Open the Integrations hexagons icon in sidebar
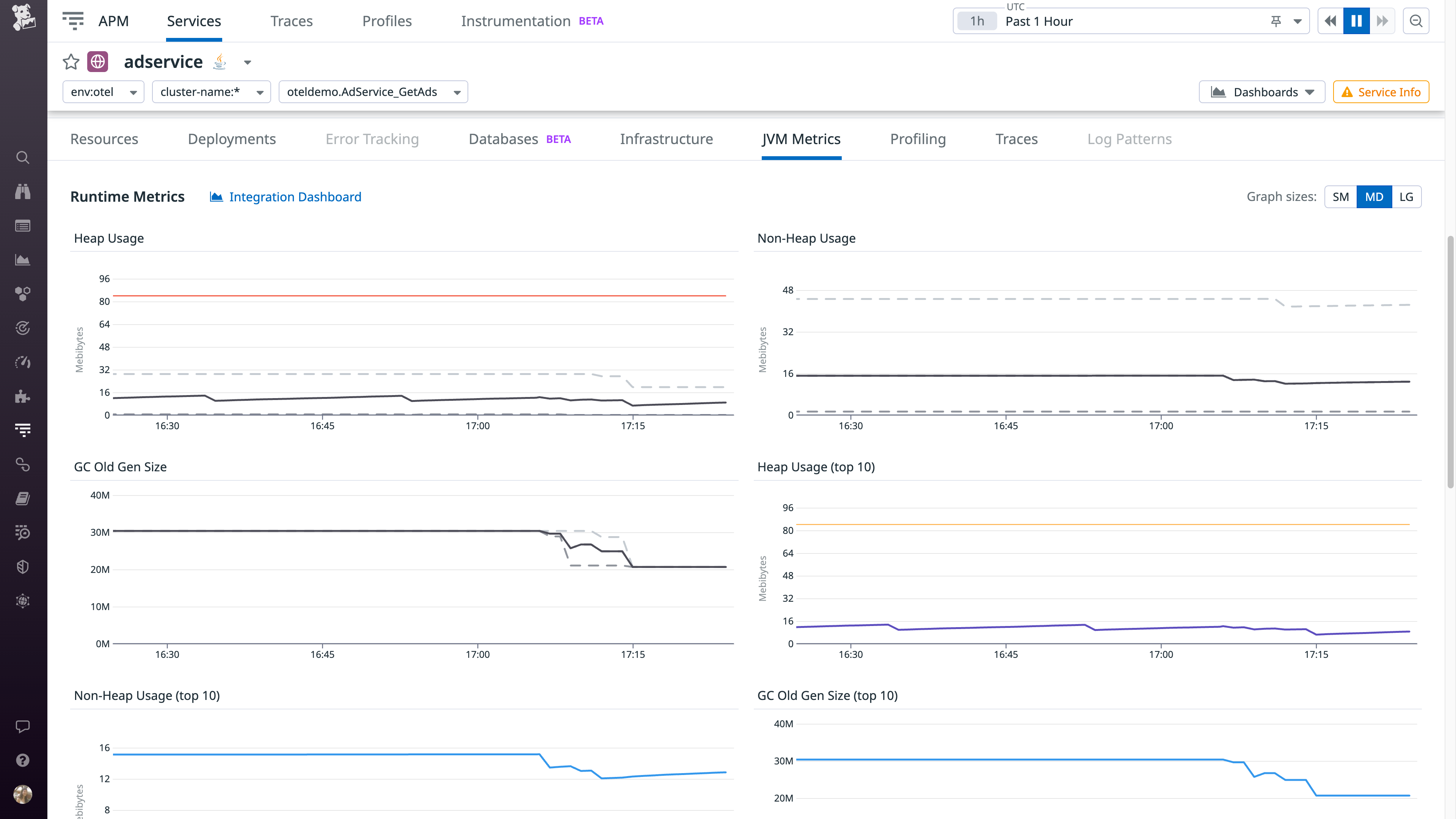1456x819 pixels. (x=23, y=293)
